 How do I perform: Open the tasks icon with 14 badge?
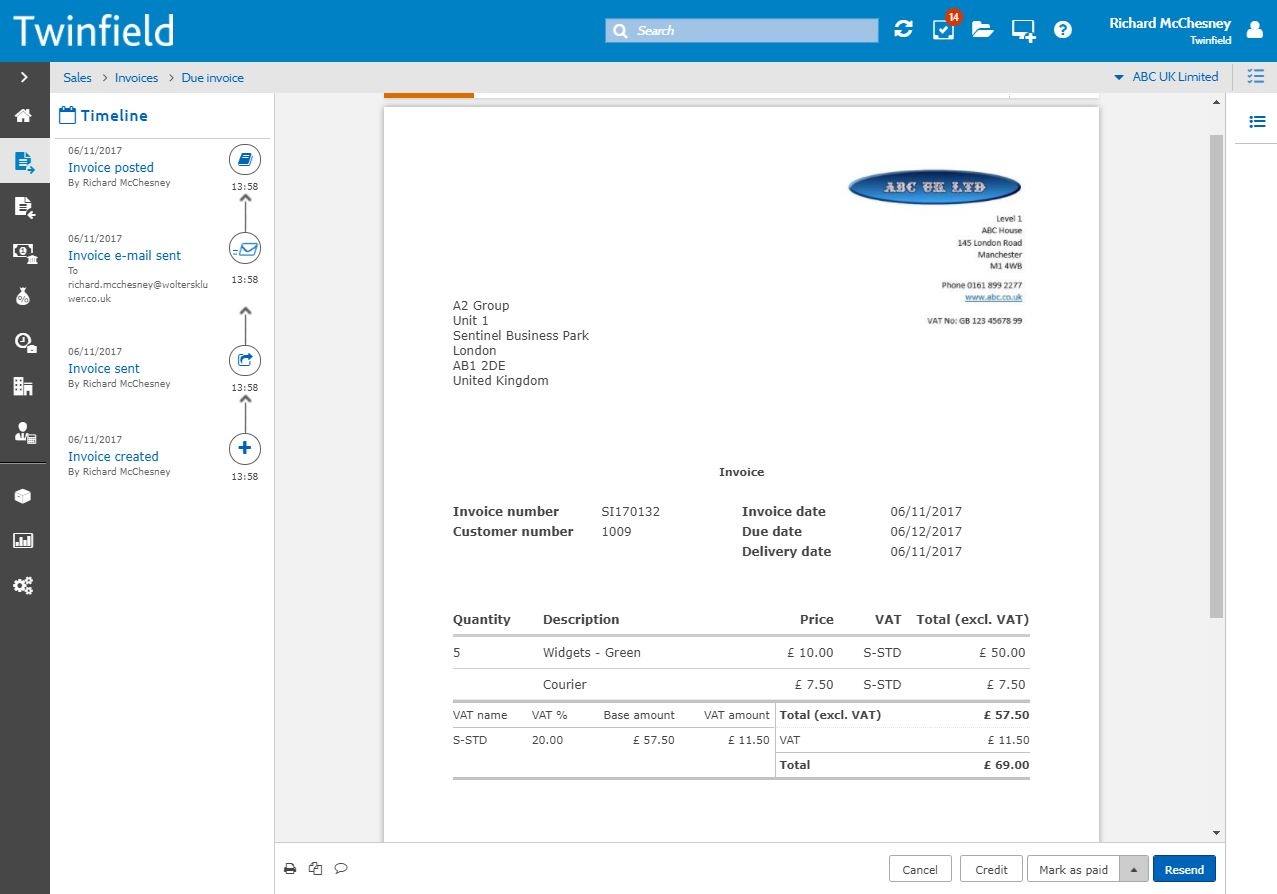(943, 29)
